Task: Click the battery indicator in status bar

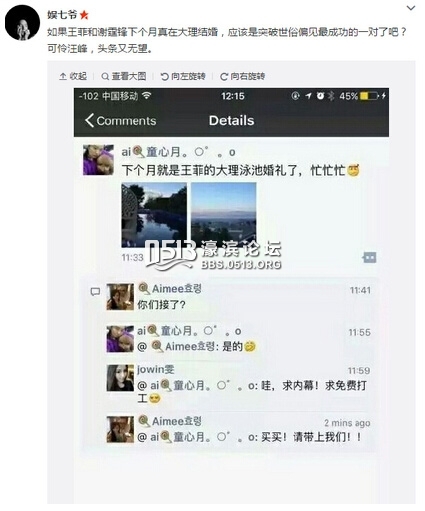Action: (370, 96)
